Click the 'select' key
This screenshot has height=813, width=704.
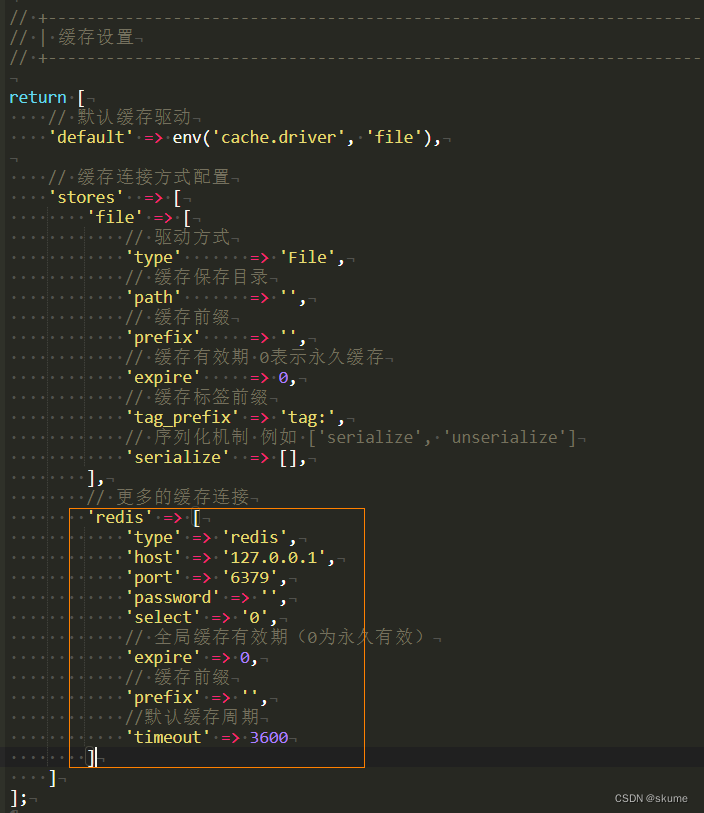163,618
